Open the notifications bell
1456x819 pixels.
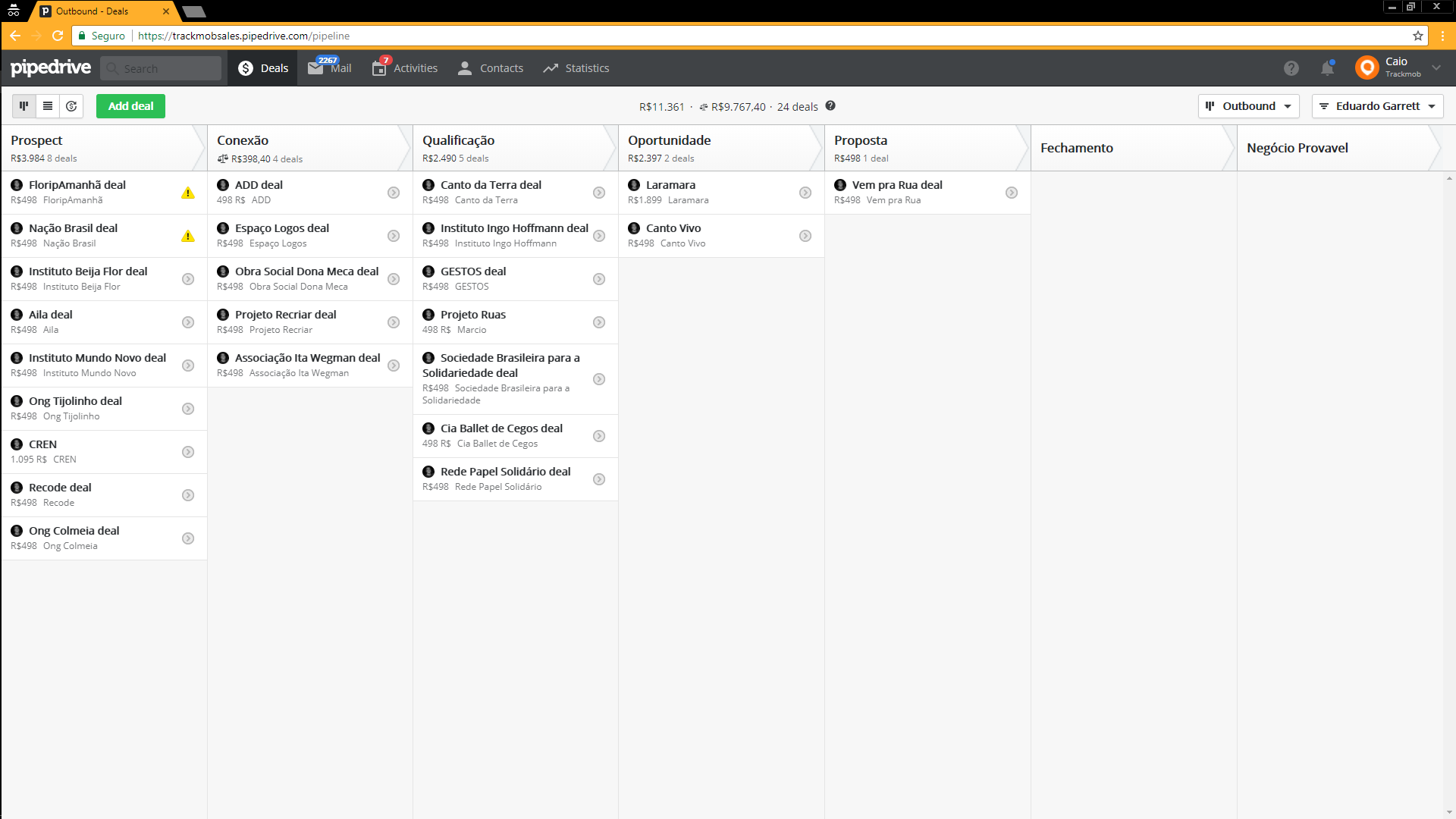pyautogui.click(x=1327, y=68)
